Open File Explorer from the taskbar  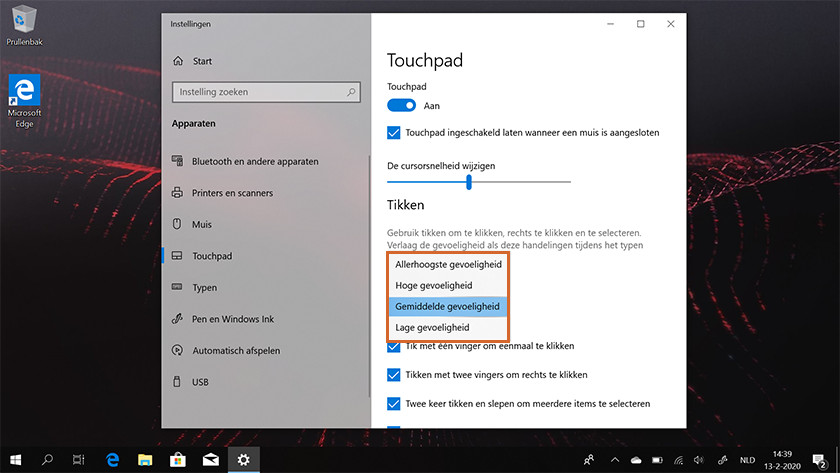tap(145, 460)
